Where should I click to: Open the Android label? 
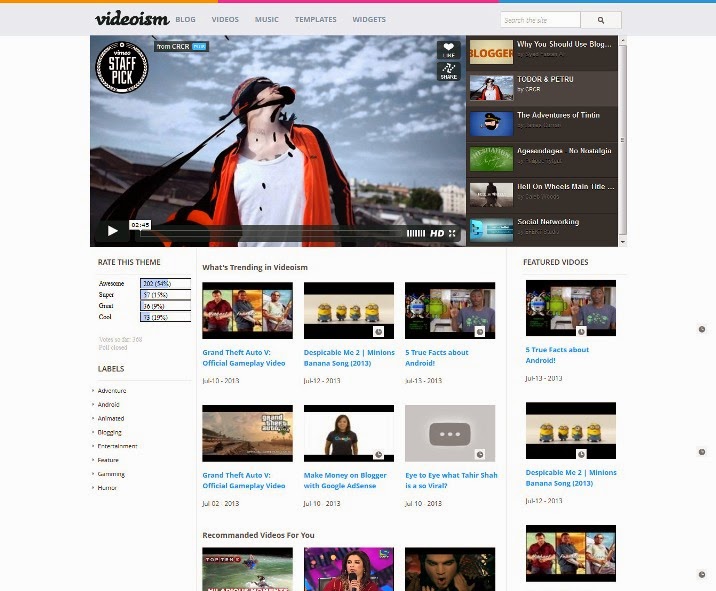click(x=108, y=405)
